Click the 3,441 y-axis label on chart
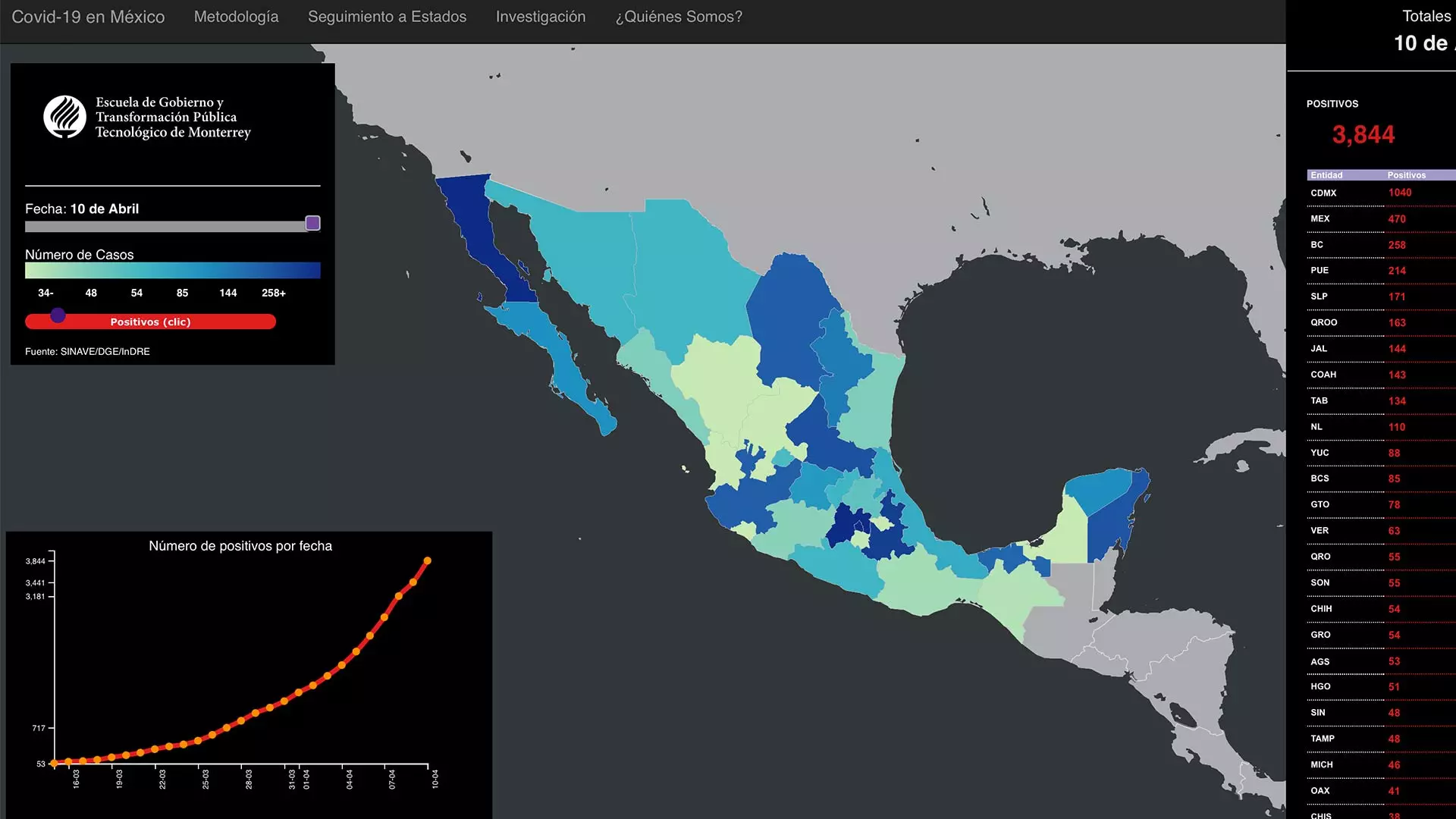The width and height of the screenshot is (1456, 819). (35, 583)
